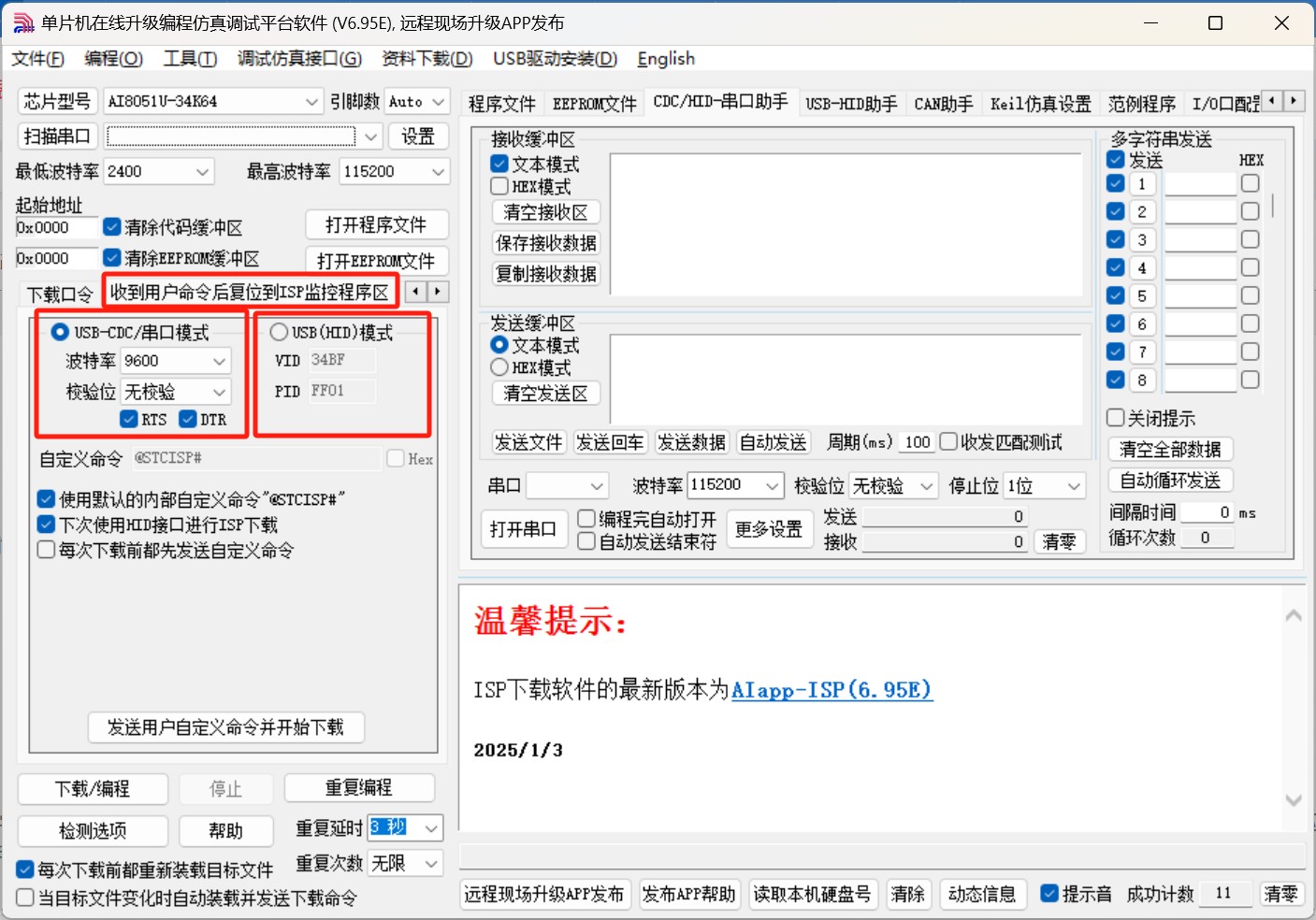Click 远程现场升级APP发布 button
1316x920 pixels.
click(x=544, y=895)
